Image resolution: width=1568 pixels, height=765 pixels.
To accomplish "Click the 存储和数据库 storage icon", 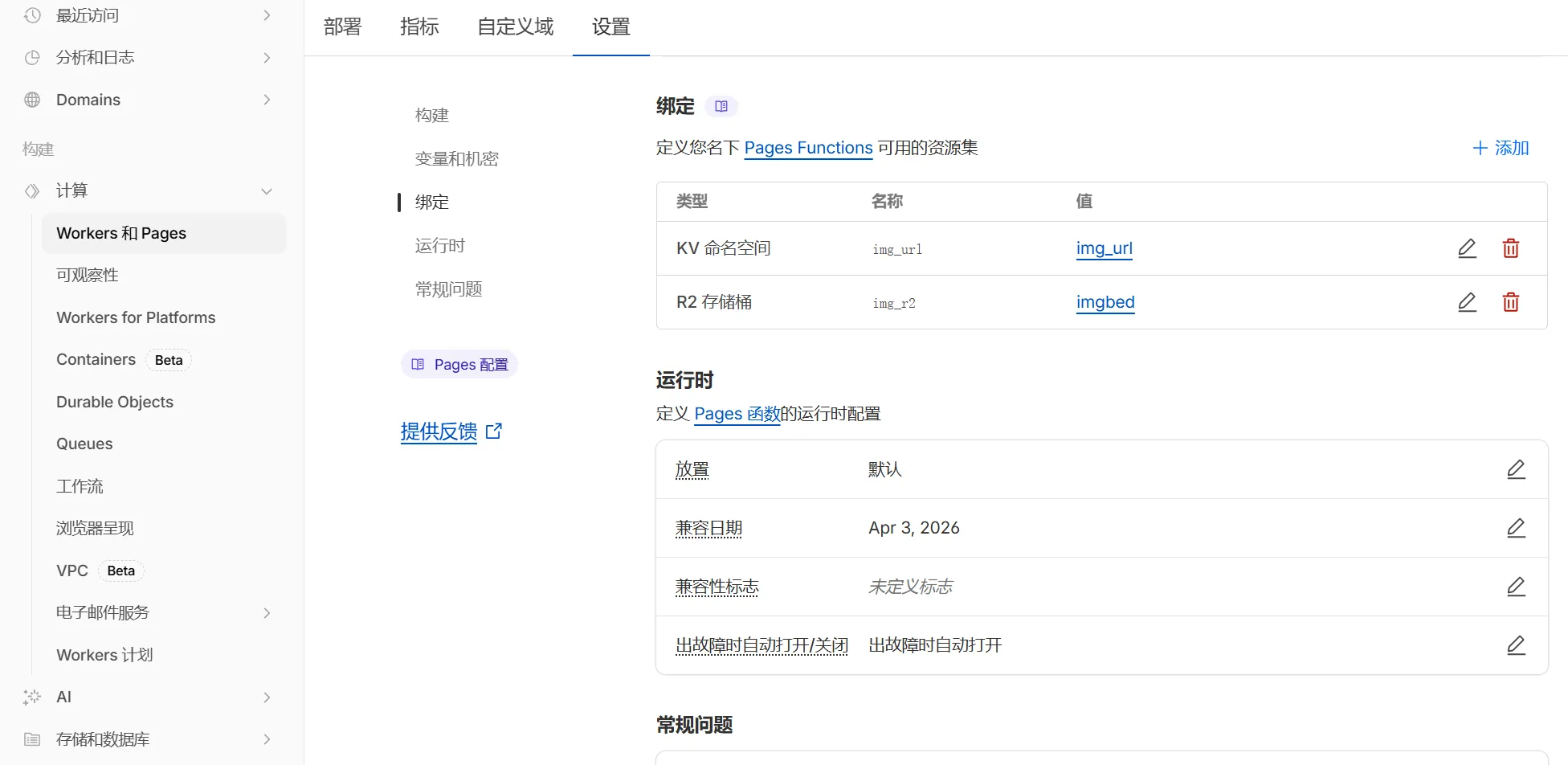I will [32, 739].
